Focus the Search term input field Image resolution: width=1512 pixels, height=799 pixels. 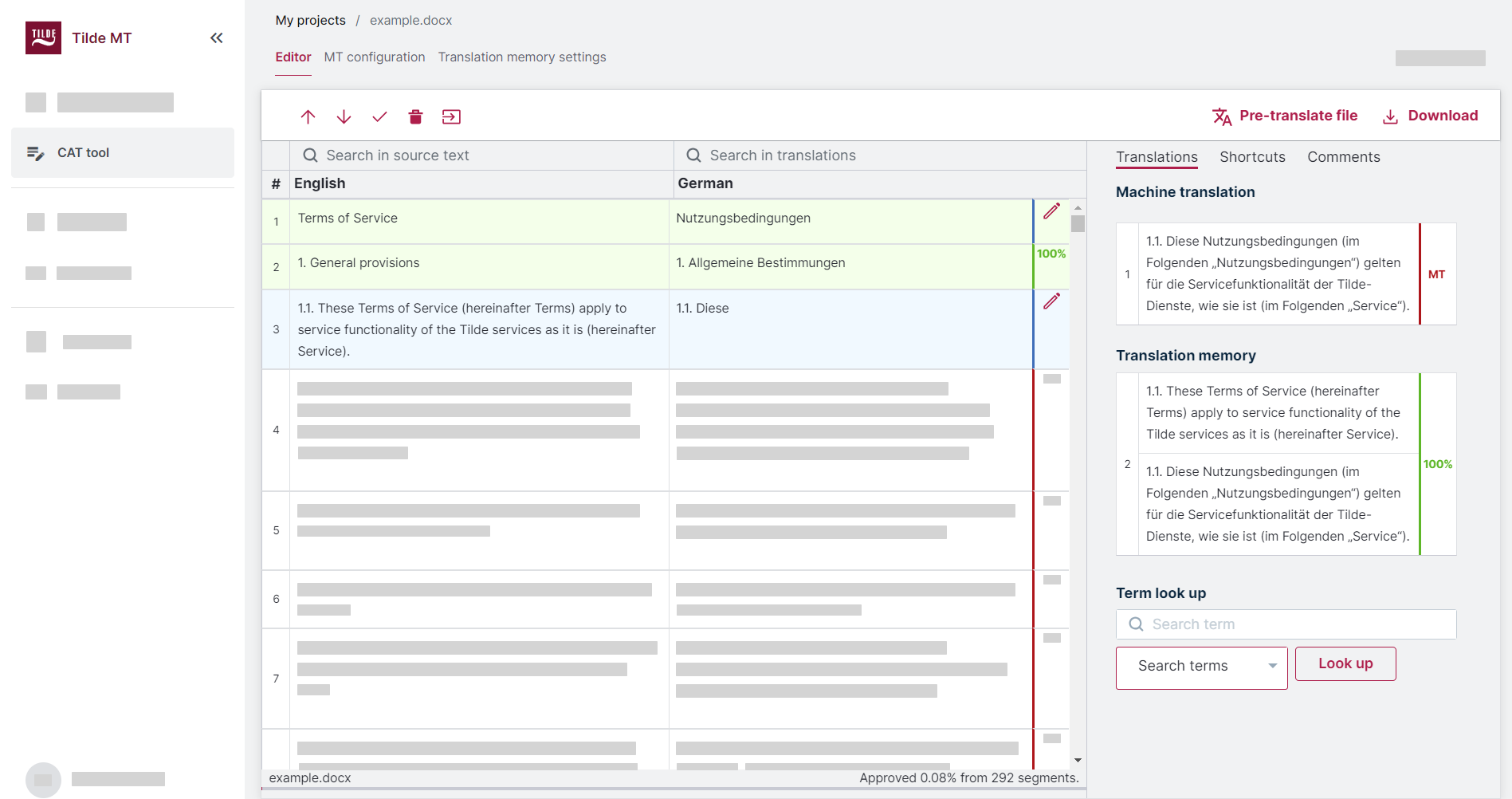[x=1286, y=624]
